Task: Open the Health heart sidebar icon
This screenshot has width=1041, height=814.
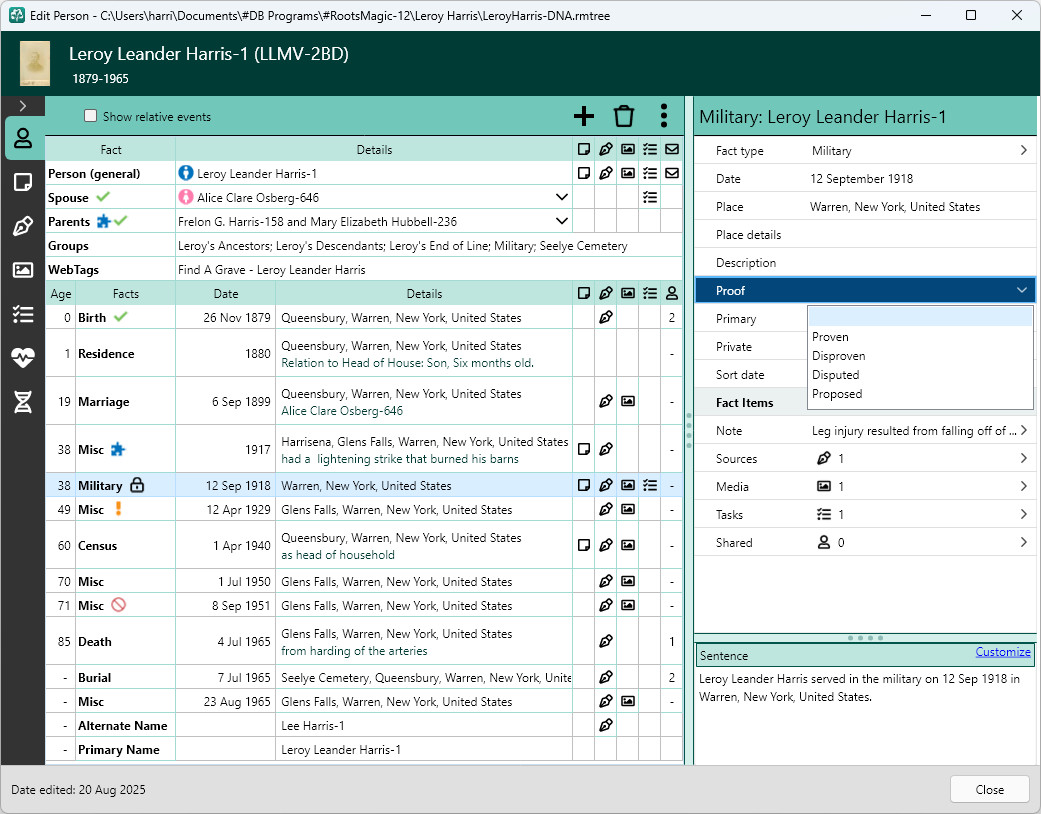Action: tap(23, 358)
